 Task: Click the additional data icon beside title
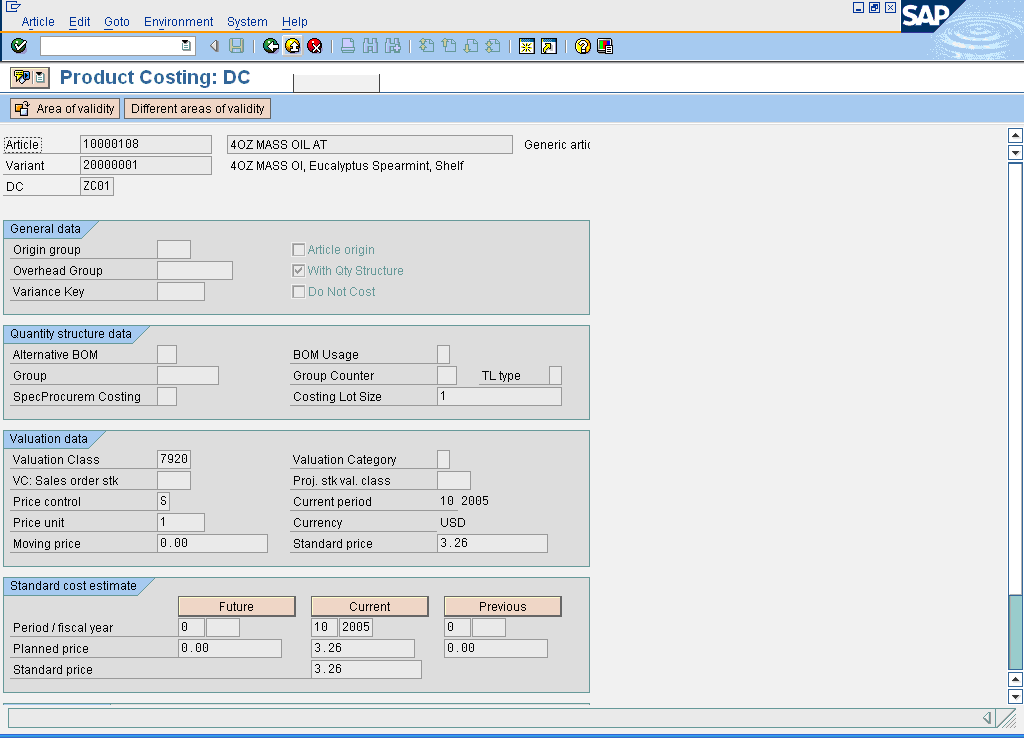coord(22,77)
